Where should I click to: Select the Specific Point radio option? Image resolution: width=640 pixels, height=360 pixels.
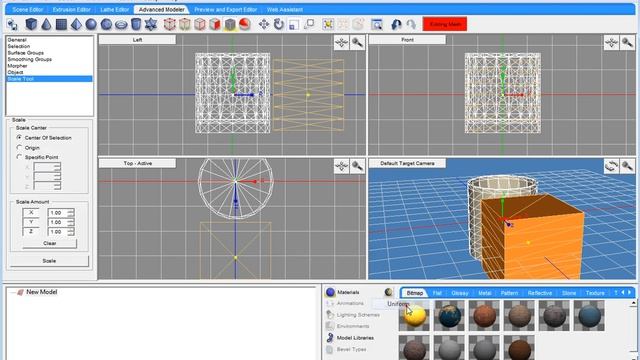pyautogui.click(x=19, y=157)
